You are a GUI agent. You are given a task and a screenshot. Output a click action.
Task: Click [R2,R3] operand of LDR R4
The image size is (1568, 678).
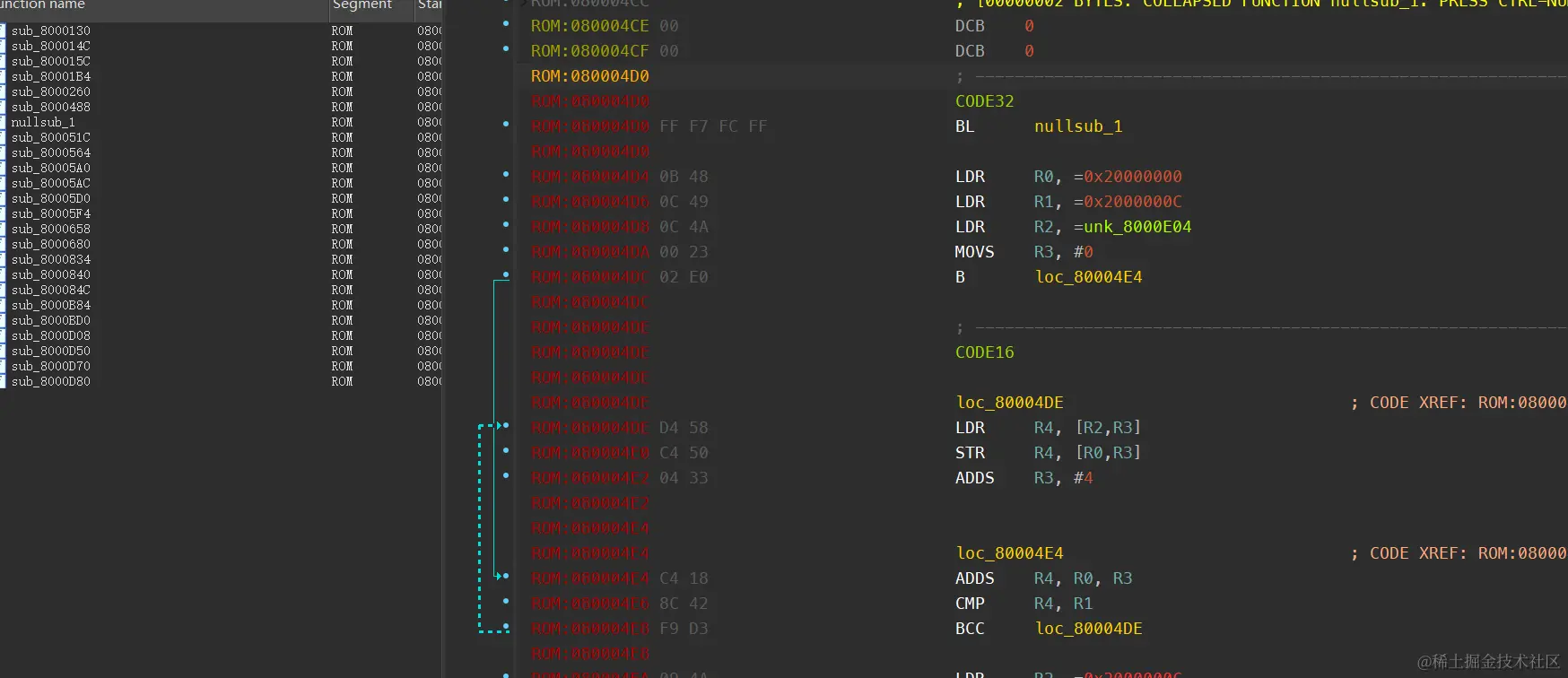pos(1108,428)
